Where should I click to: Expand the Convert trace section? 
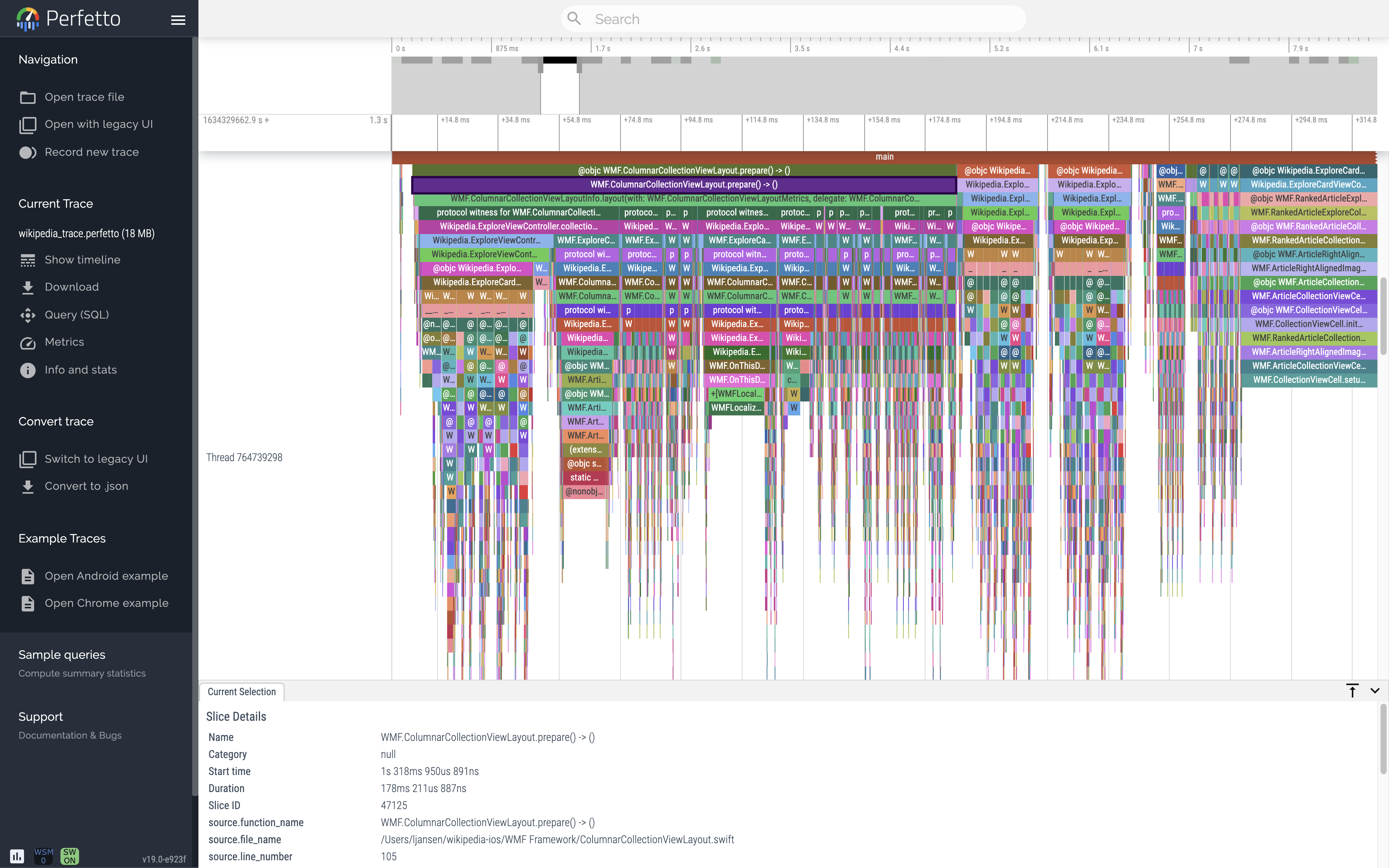[x=56, y=420]
